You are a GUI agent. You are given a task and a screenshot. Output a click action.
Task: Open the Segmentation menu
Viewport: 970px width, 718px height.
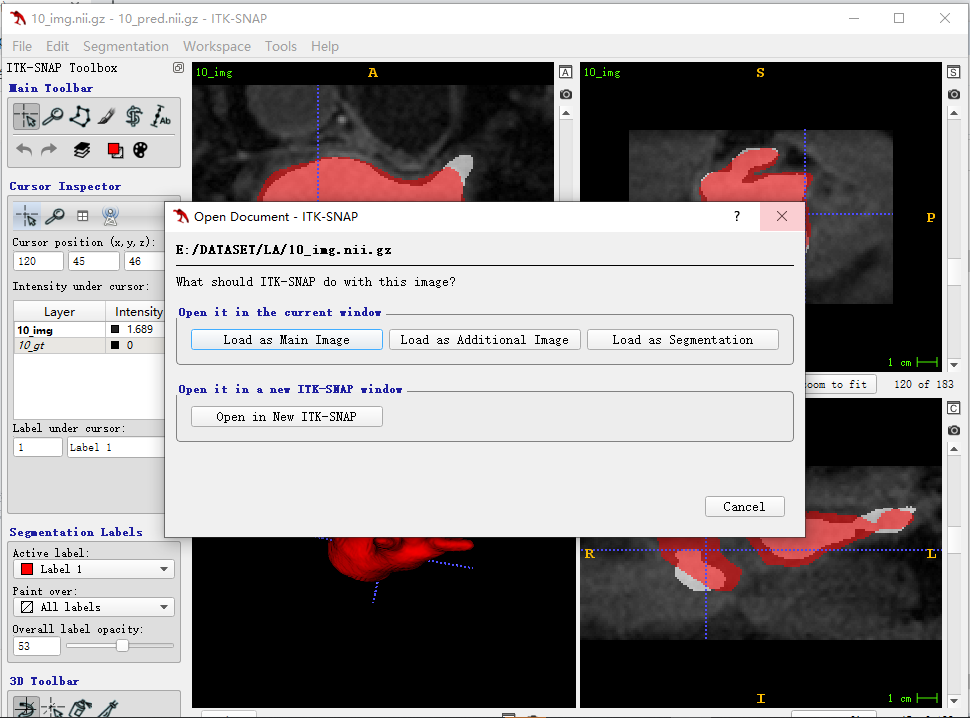point(126,46)
